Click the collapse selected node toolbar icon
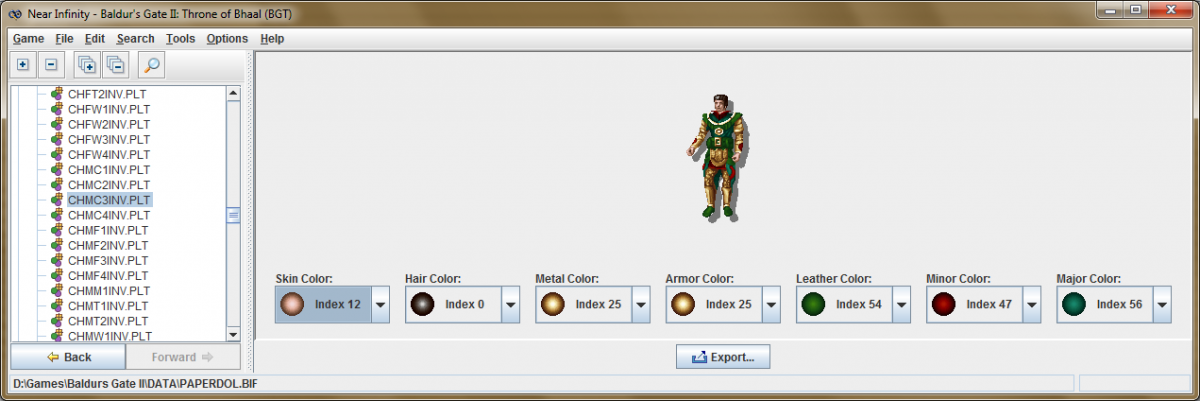The width and height of the screenshot is (1200, 401). click(x=52, y=65)
